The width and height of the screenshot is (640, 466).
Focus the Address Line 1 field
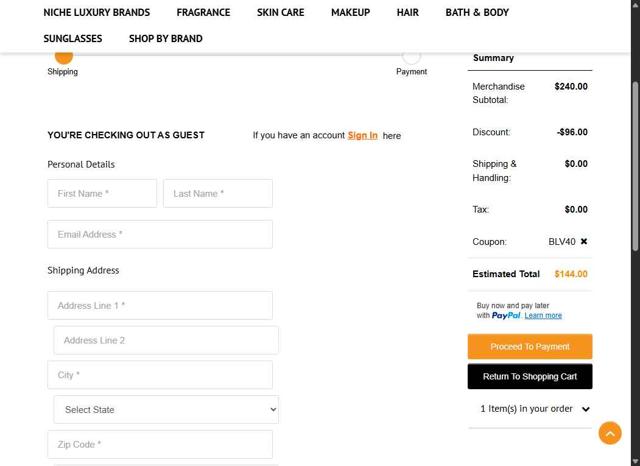(x=160, y=305)
